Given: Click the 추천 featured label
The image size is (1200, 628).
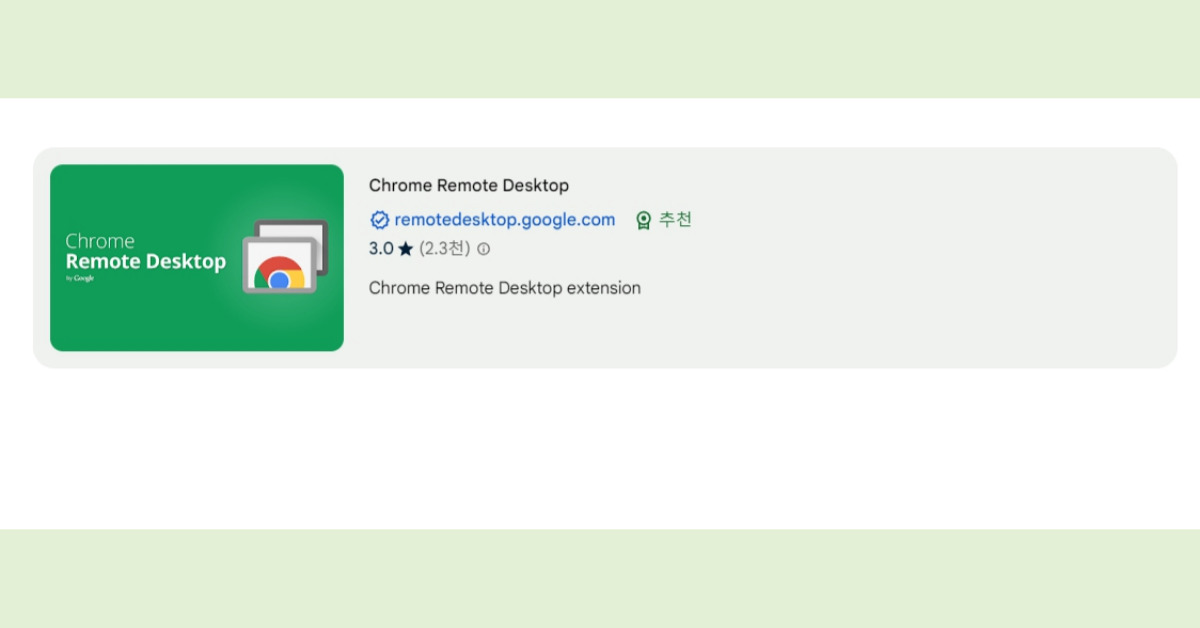Looking at the screenshot, I should [x=675, y=220].
